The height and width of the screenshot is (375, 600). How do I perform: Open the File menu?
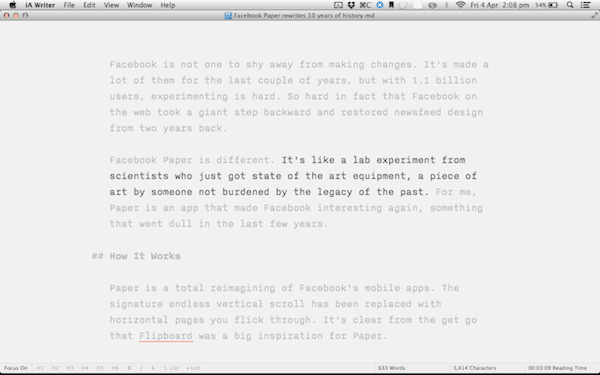pos(69,5)
